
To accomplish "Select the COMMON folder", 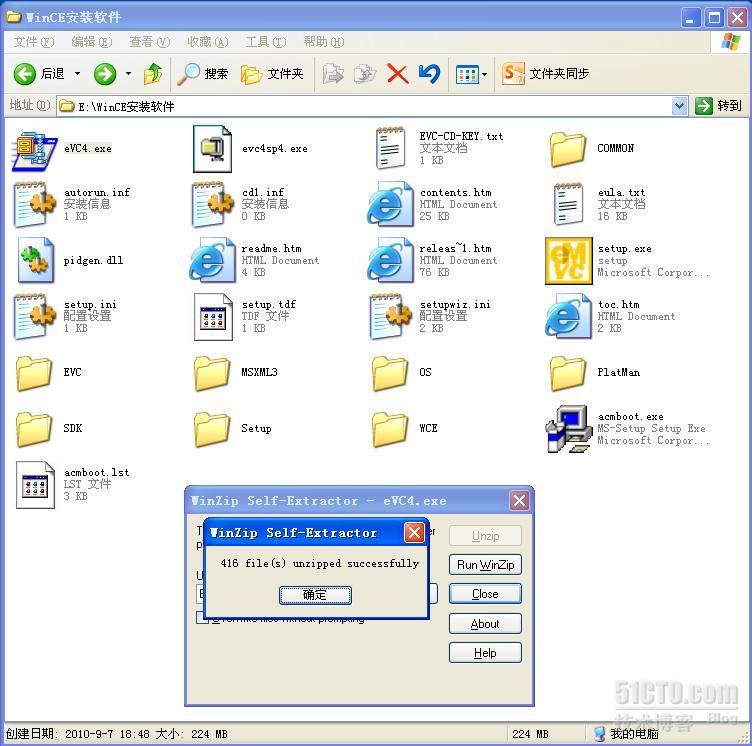I will click(x=568, y=149).
